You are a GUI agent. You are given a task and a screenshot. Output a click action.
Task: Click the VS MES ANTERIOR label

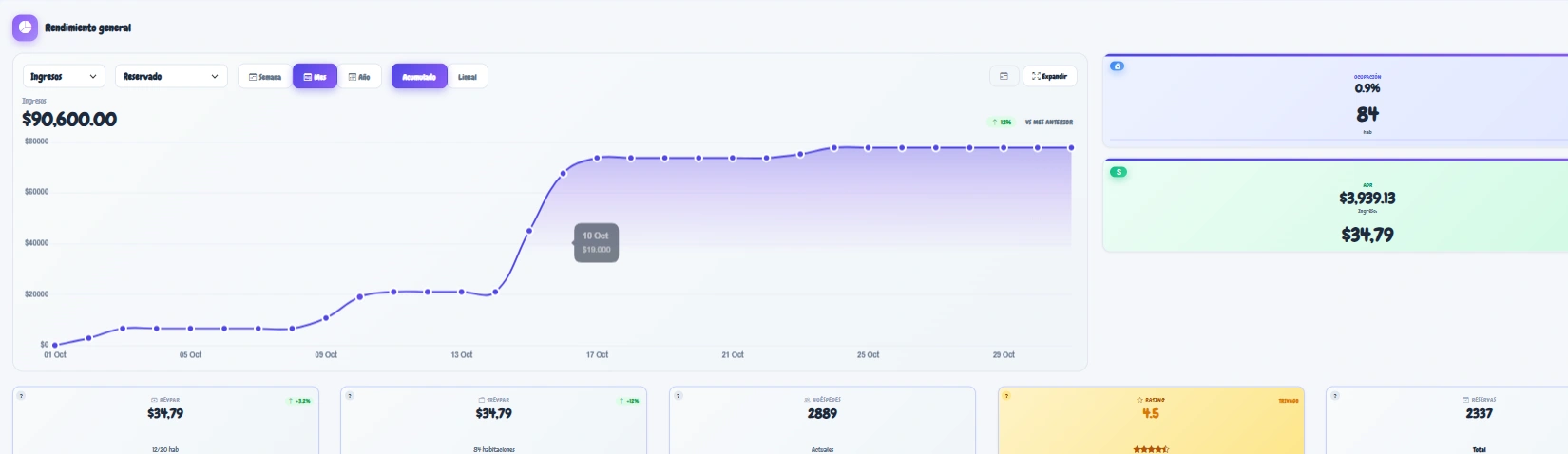[1049, 122]
